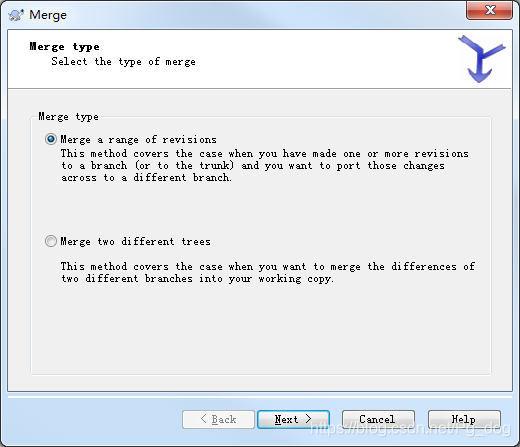Click the 'Merge' window title text
The image size is (520, 447).
(x=48, y=15)
